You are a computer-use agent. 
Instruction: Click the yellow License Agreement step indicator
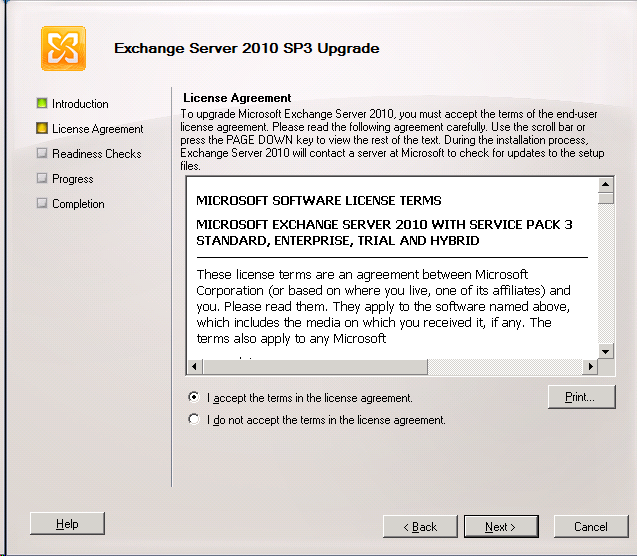42,128
